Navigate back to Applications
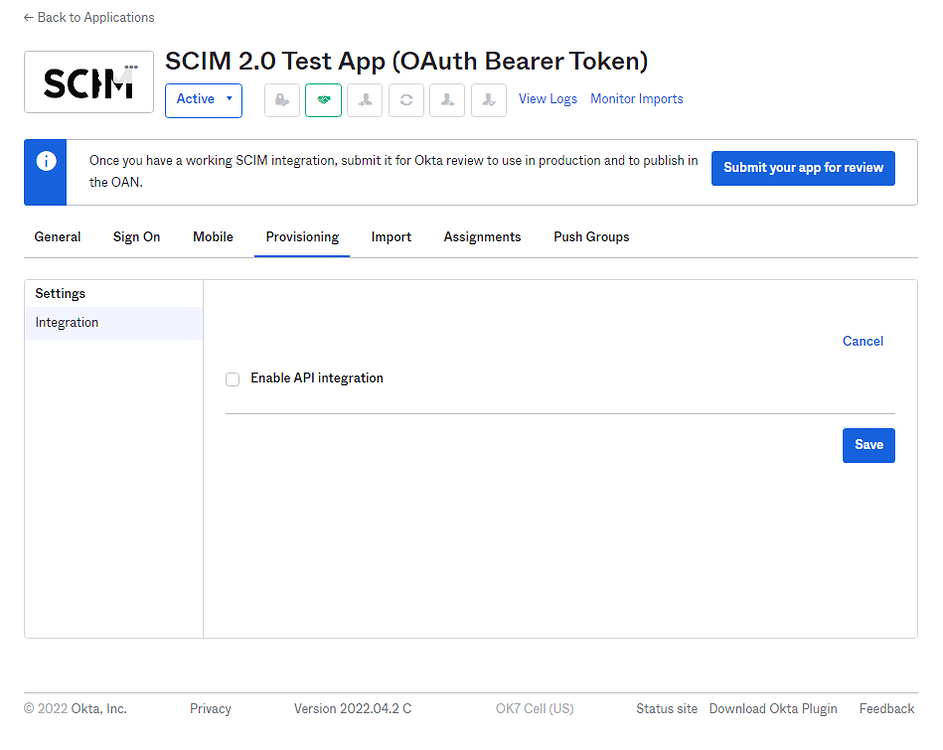Image resolution: width=943 pixels, height=750 pixels. coord(88,17)
